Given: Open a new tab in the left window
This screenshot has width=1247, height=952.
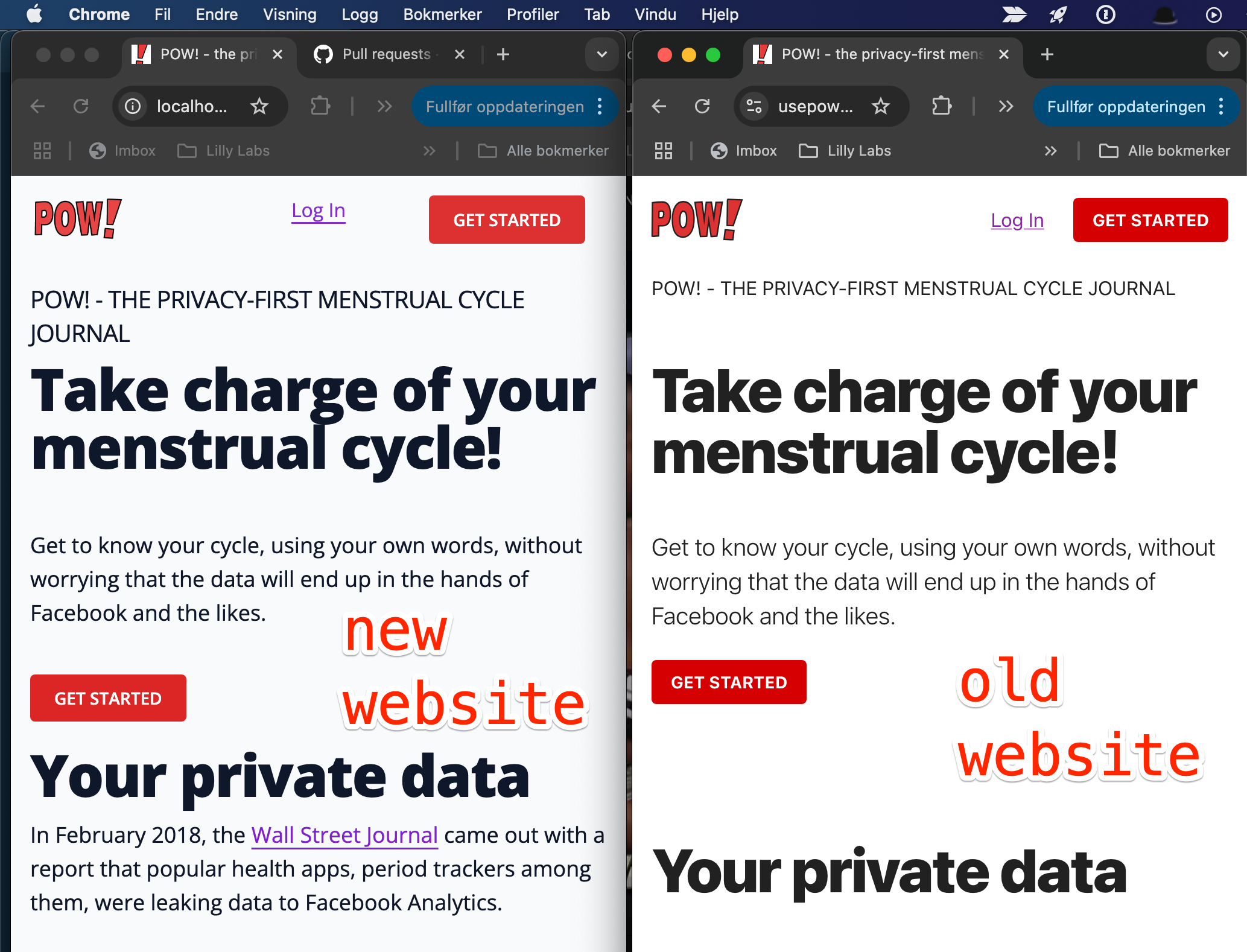Looking at the screenshot, I should tap(503, 54).
